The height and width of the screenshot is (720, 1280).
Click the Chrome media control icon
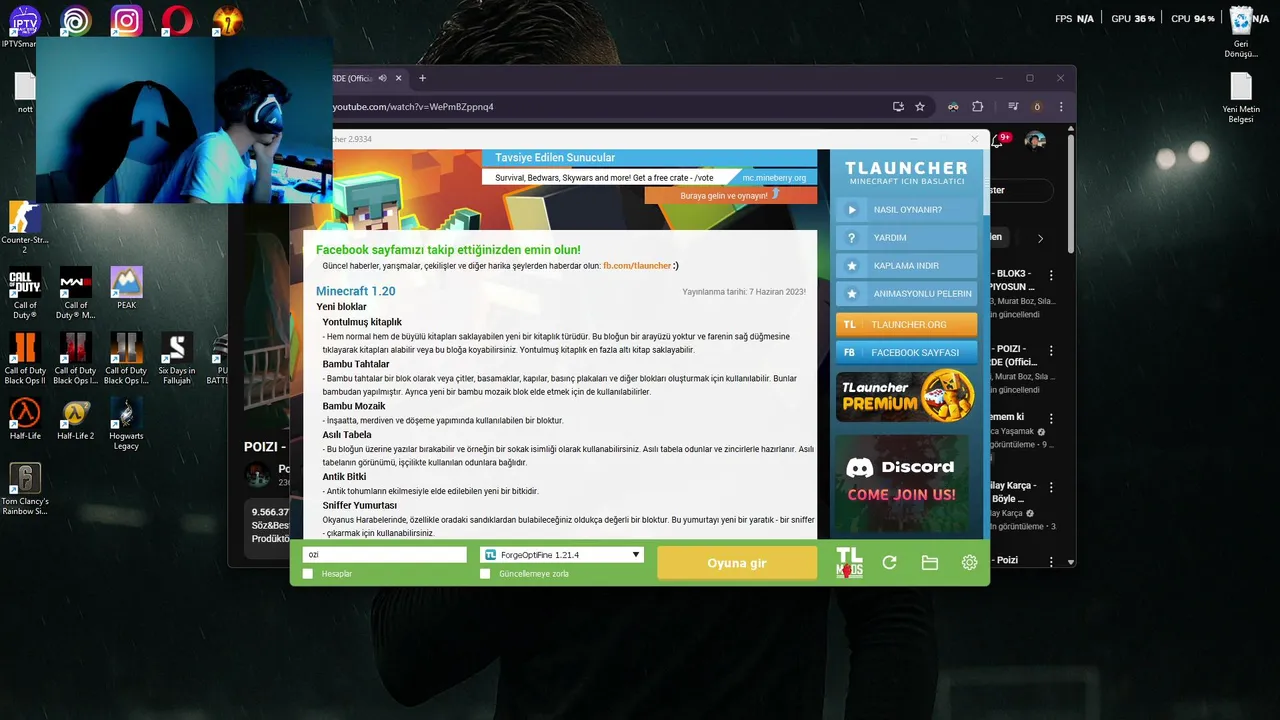(x=1013, y=107)
